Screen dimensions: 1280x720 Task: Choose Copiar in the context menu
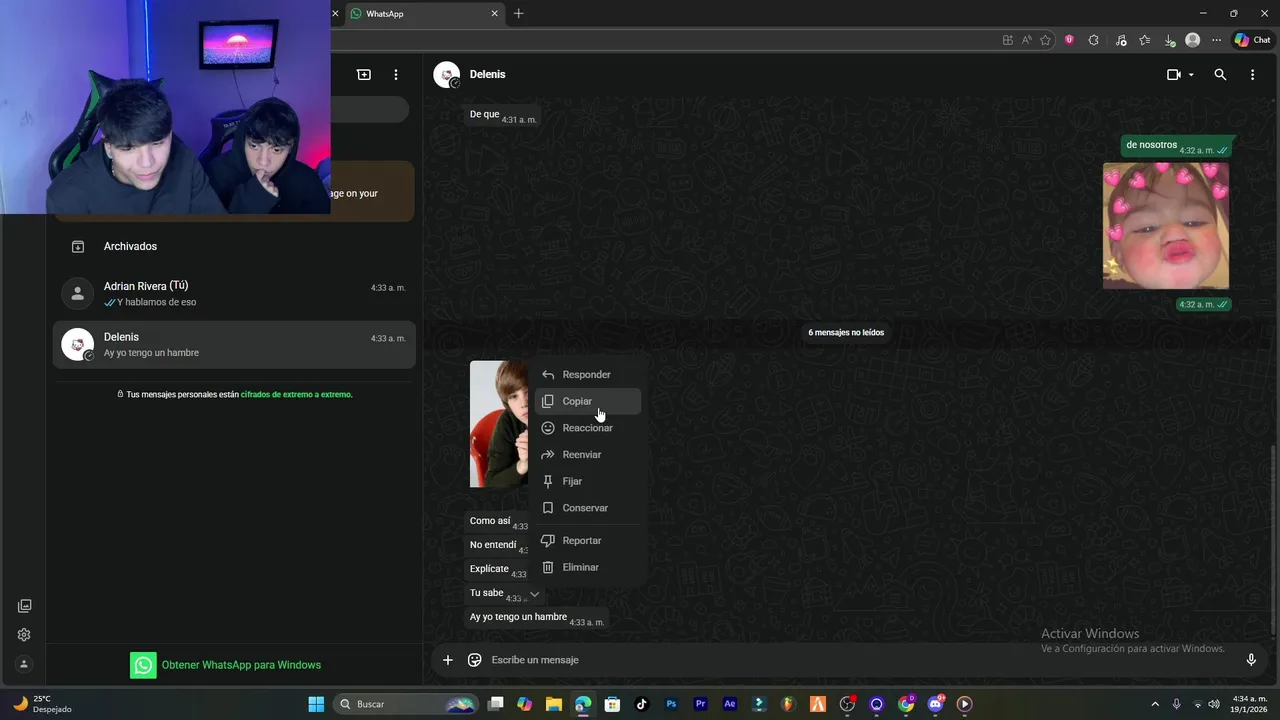coord(588,401)
